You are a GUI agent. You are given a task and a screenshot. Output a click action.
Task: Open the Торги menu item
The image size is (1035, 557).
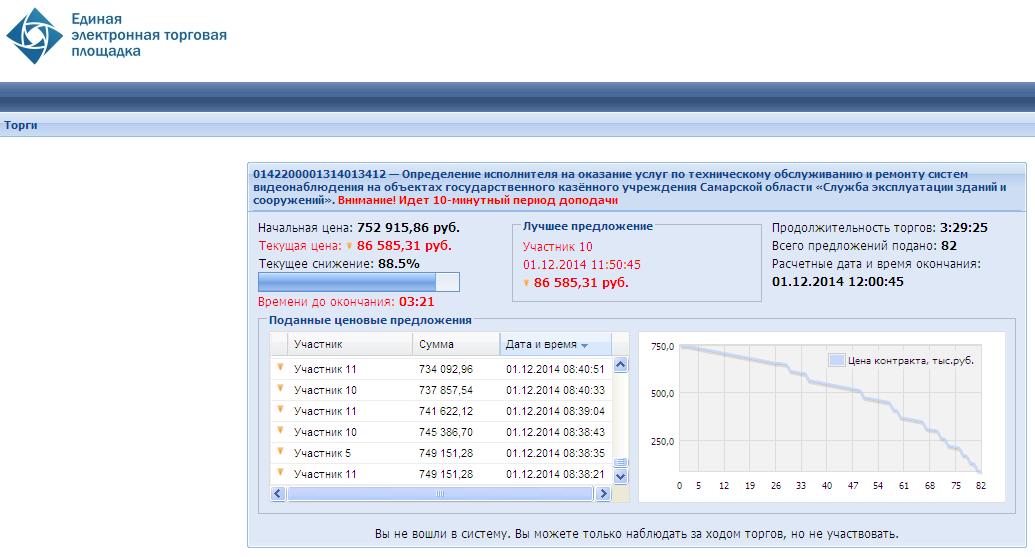coord(20,126)
